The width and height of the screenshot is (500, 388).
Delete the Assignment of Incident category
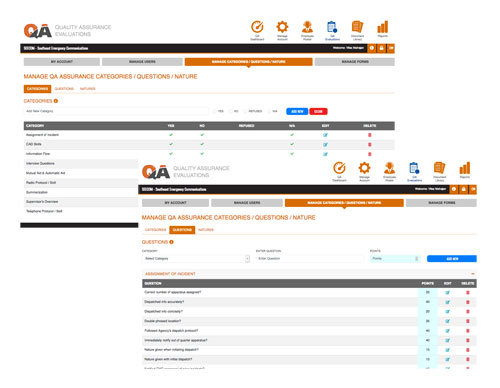(x=369, y=135)
